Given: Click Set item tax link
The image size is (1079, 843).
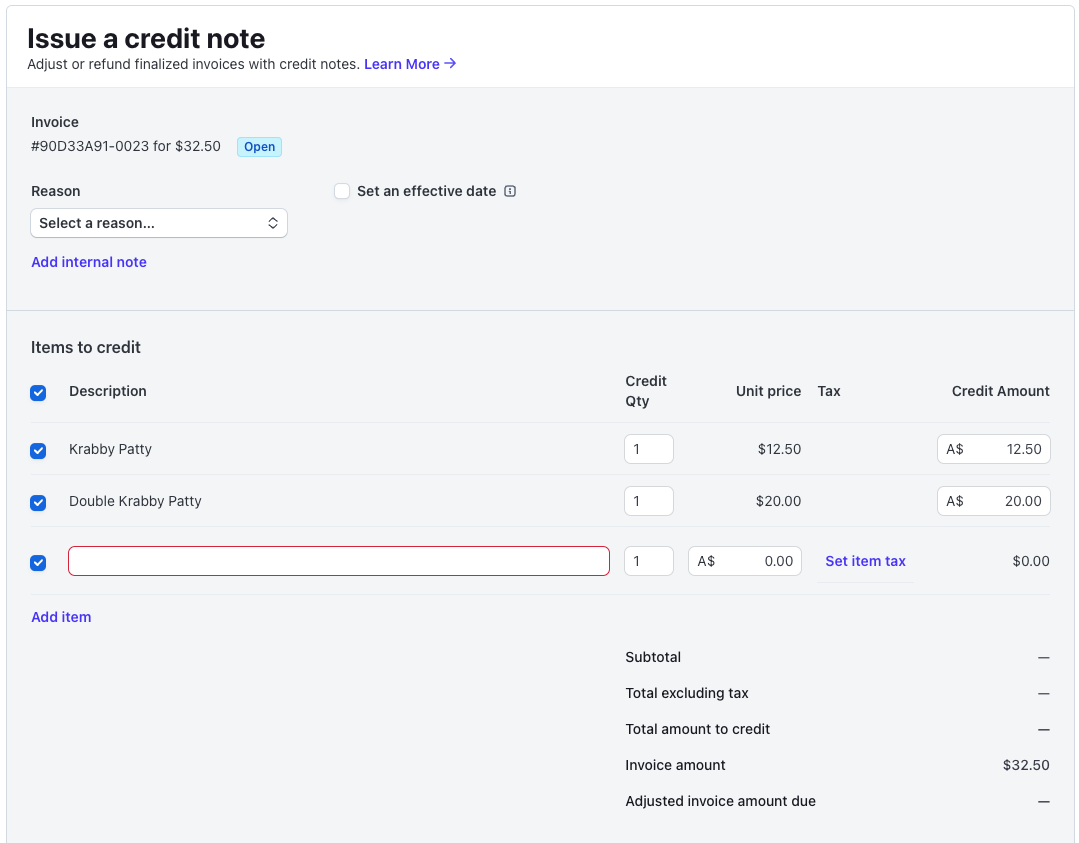Looking at the screenshot, I should click(865, 561).
